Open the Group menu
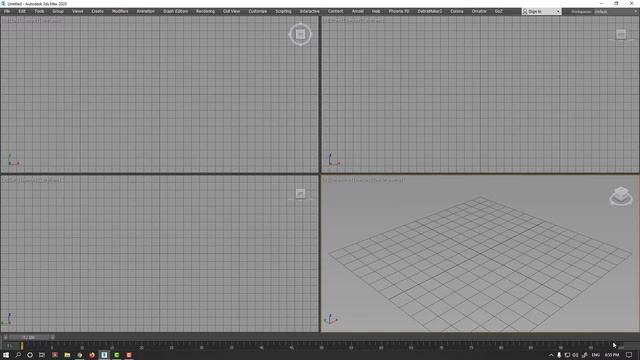Screen dimensions: 640x360 coord(58,11)
